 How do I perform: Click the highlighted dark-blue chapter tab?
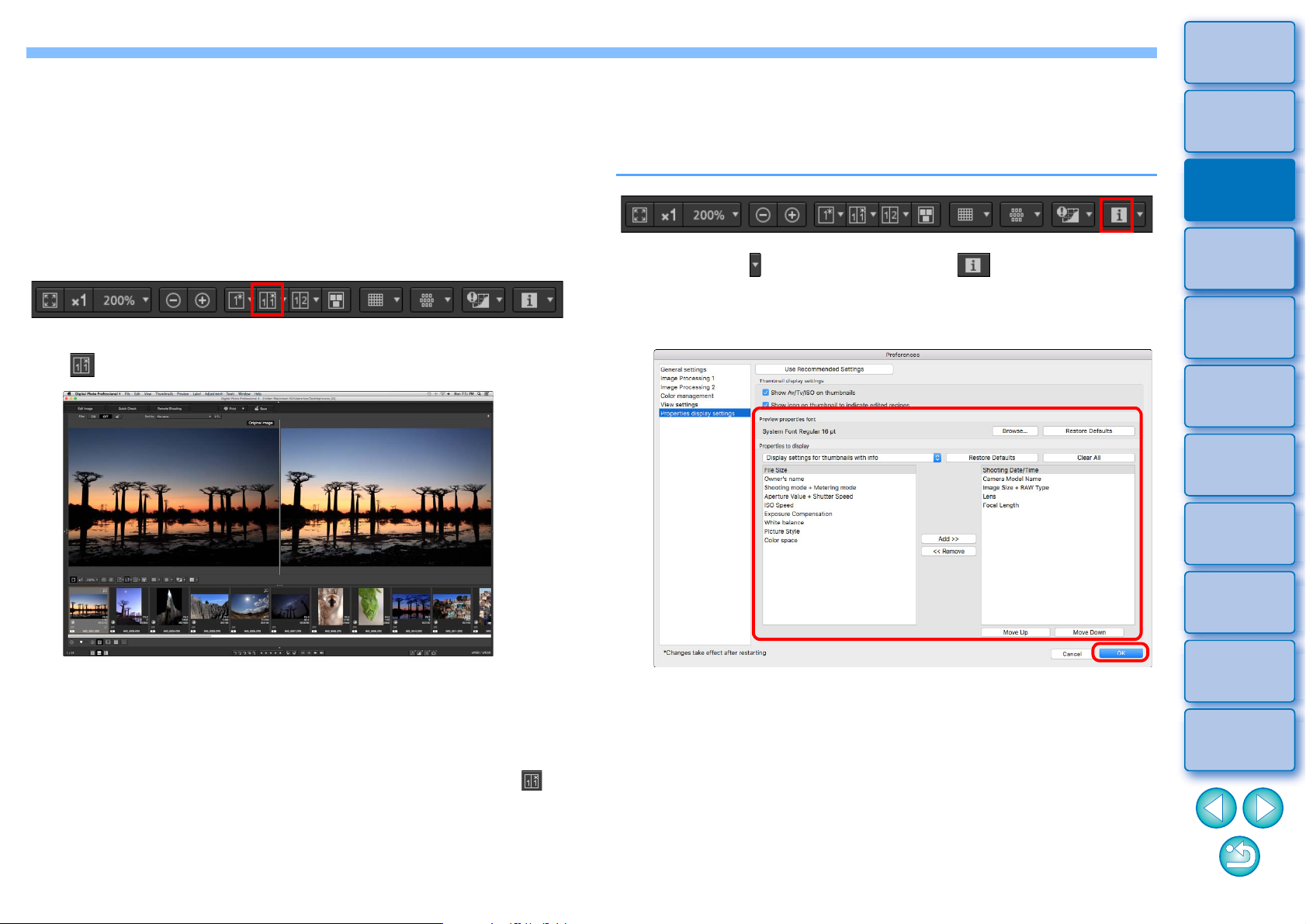[x=1239, y=190]
